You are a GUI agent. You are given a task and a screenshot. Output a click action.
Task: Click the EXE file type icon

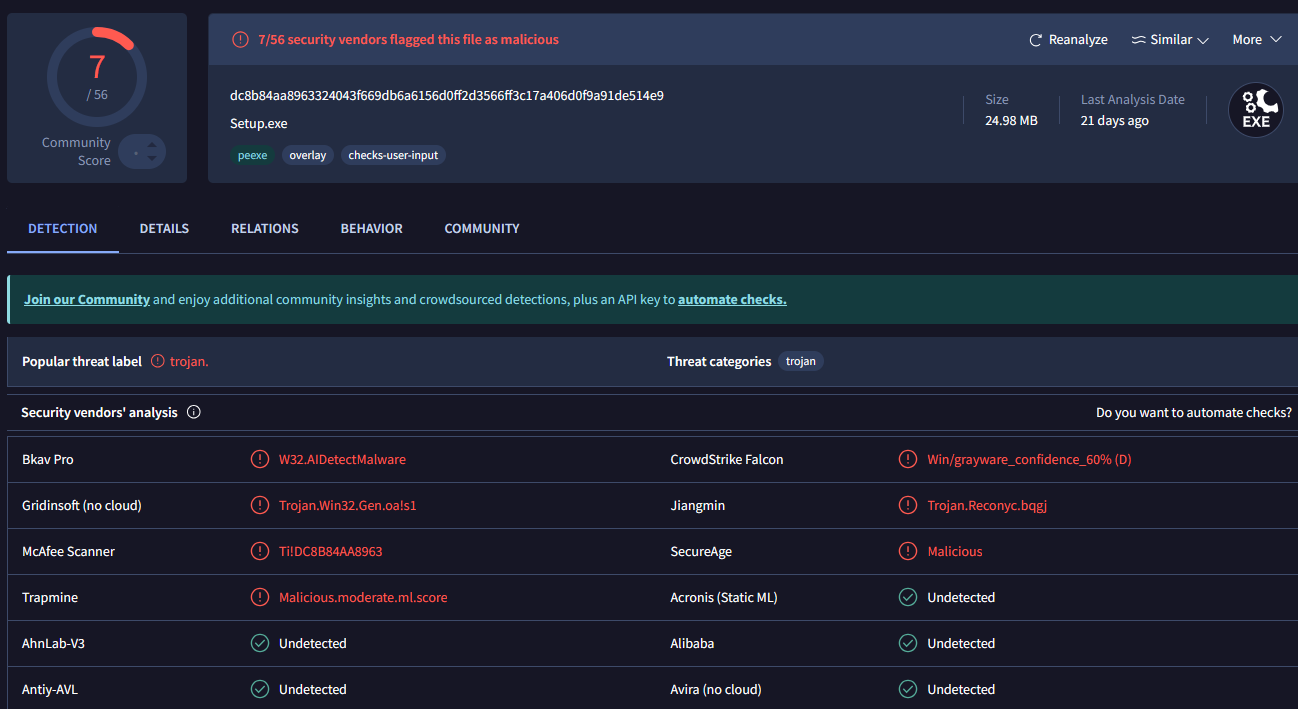click(x=1256, y=110)
